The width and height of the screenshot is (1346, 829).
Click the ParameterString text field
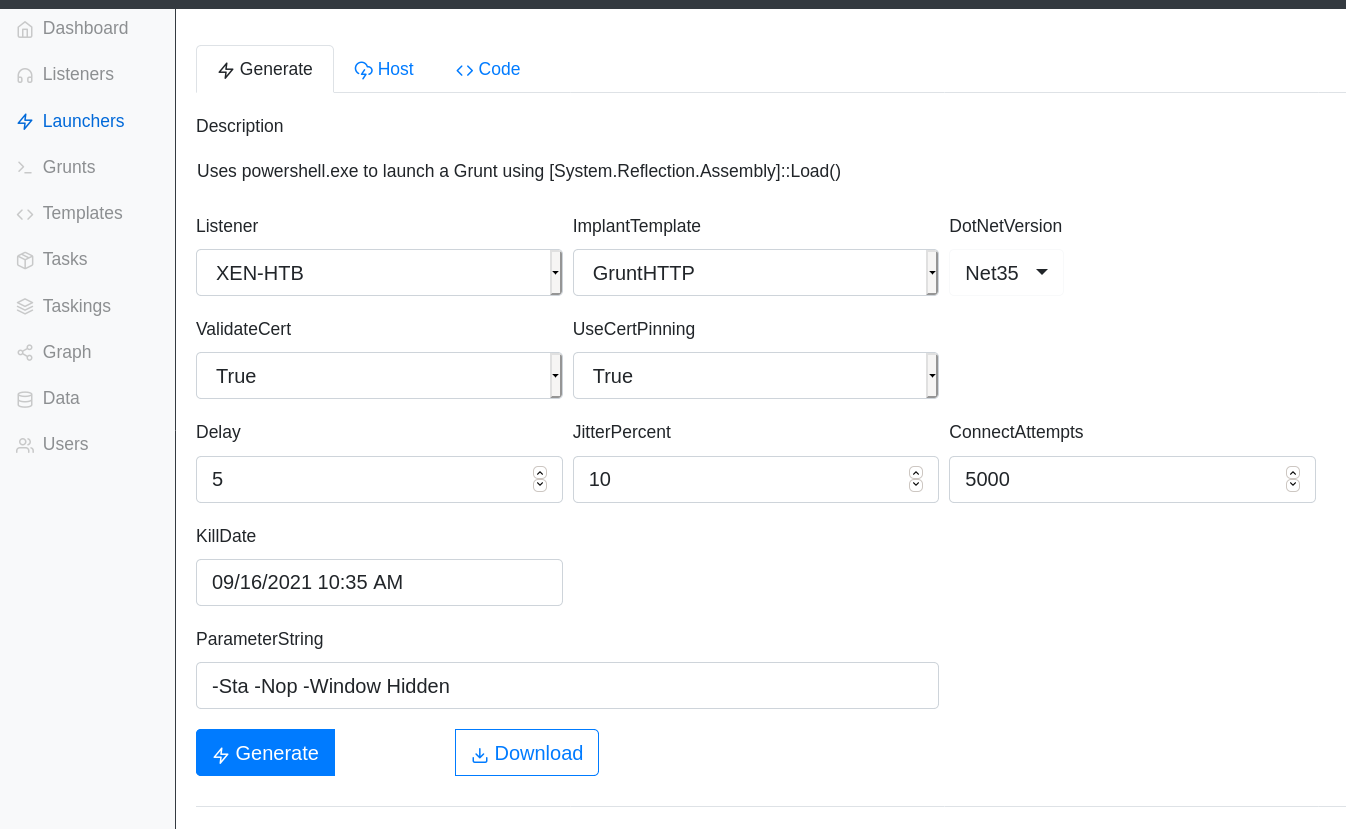coord(567,686)
